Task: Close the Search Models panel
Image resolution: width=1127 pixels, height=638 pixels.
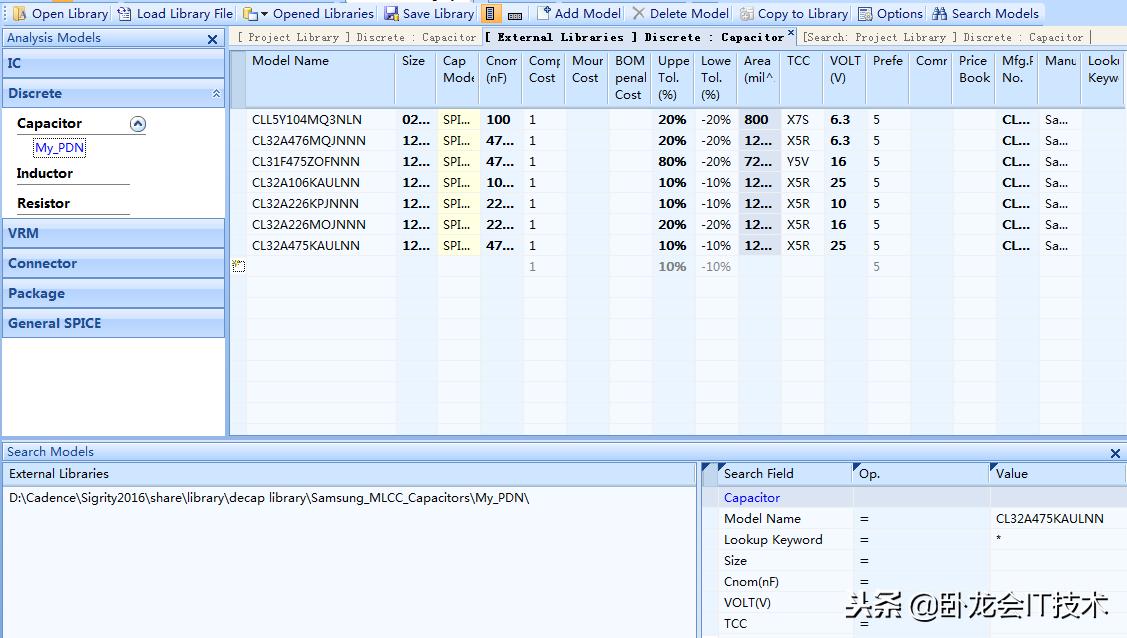Action: tap(1115, 453)
